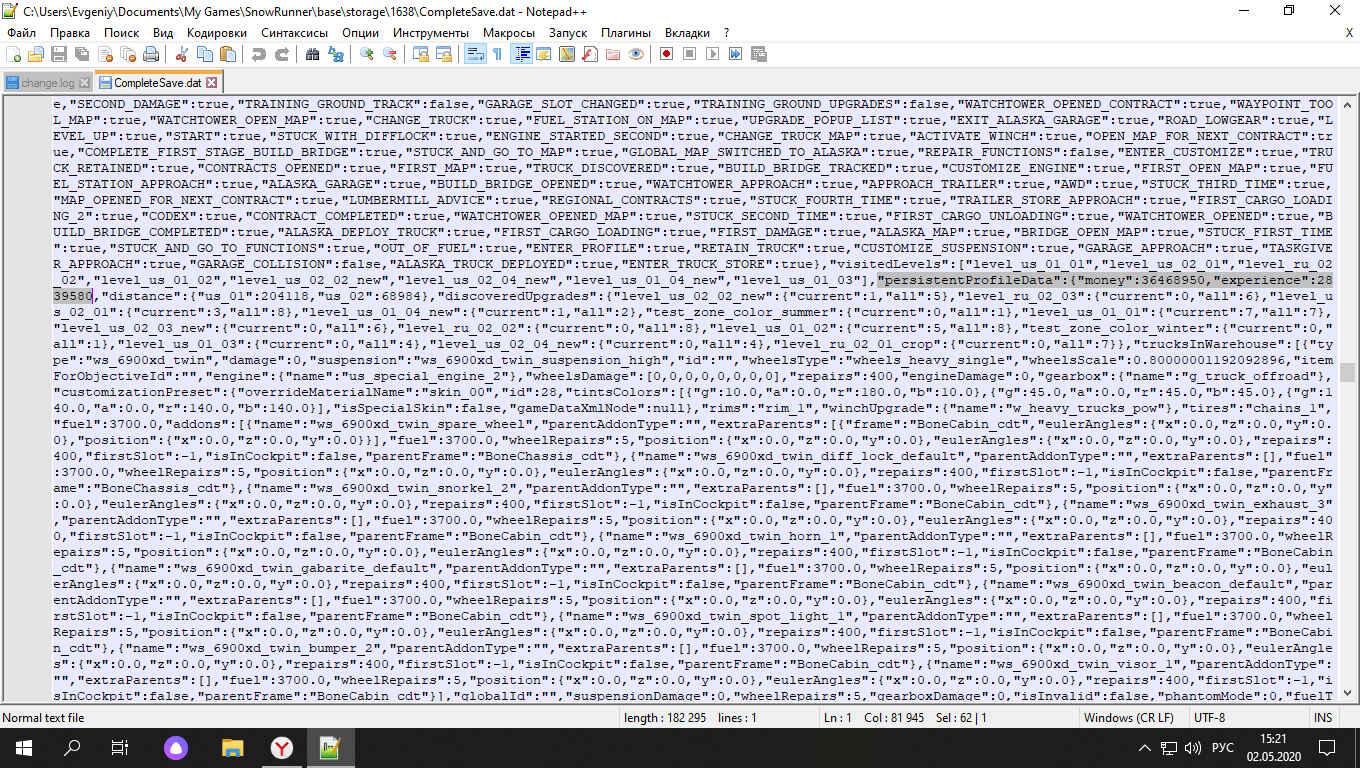Open the Правка menu
The height and width of the screenshot is (768, 1360).
coord(70,32)
